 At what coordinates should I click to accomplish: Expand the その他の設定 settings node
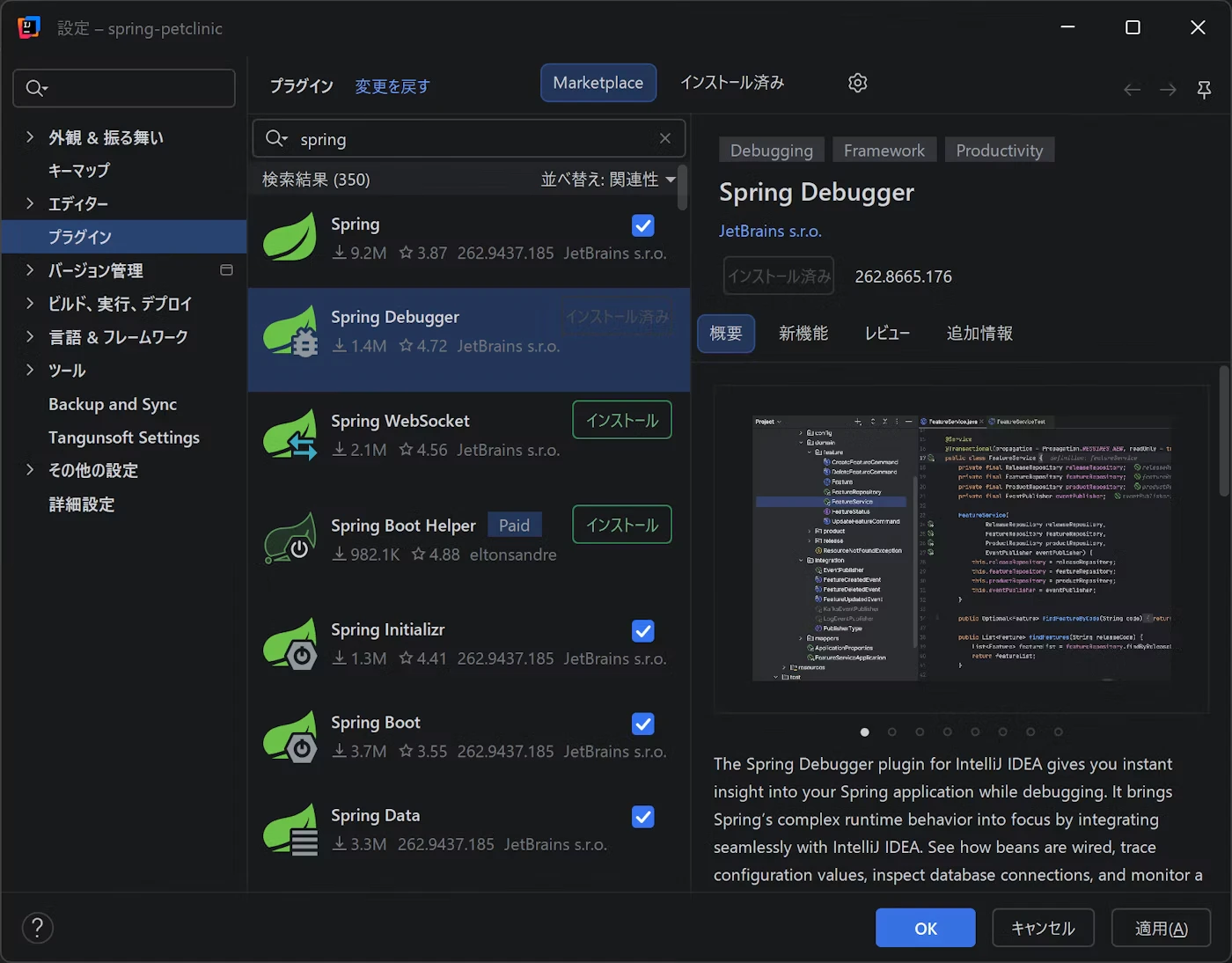[30, 470]
